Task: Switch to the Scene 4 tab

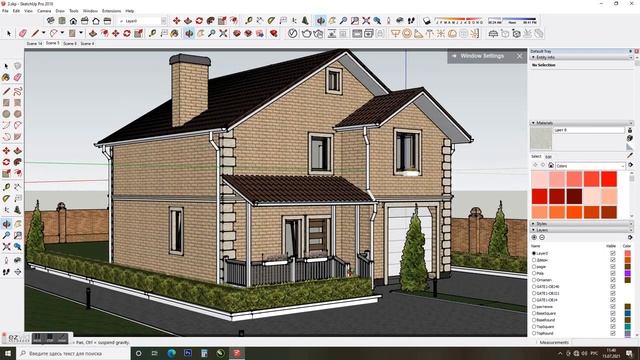Action: coord(87,43)
